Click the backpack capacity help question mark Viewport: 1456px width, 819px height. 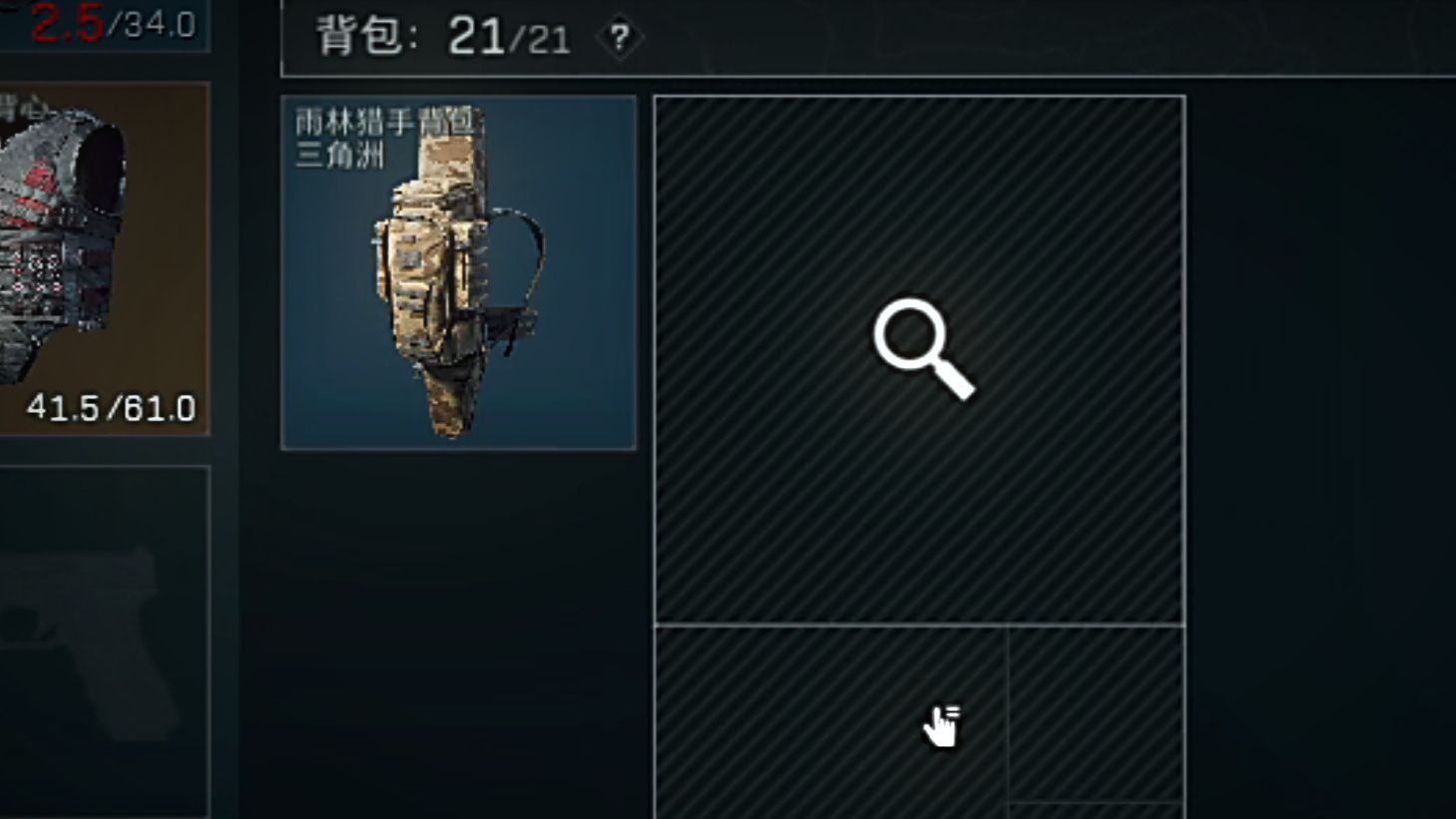pyautogui.click(x=620, y=38)
